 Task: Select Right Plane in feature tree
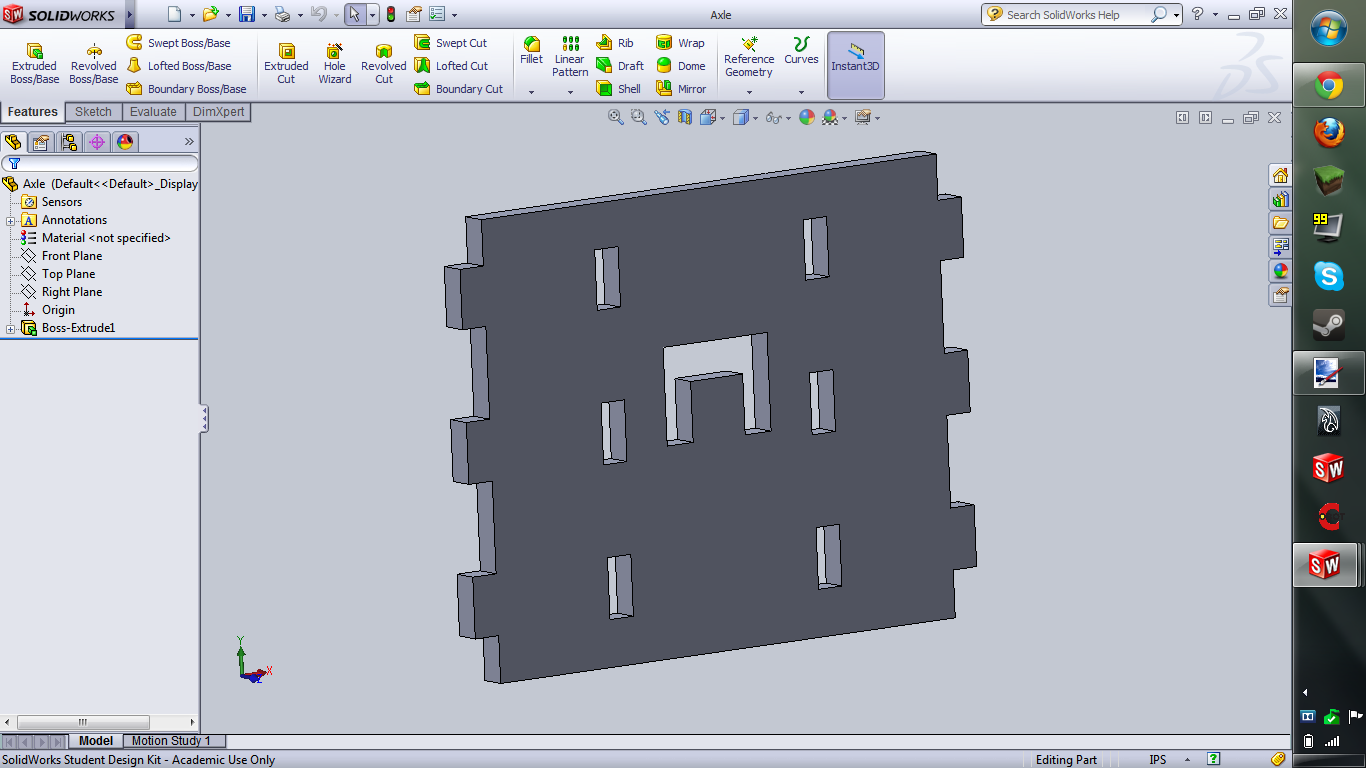point(72,292)
